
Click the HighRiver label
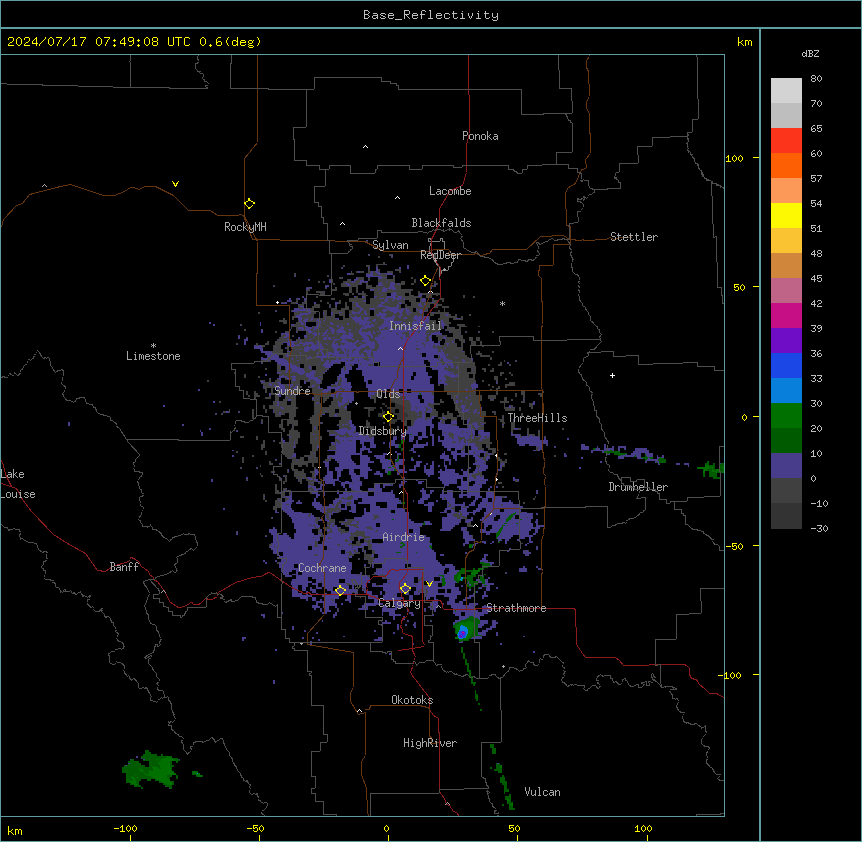[x=430, y=743]
